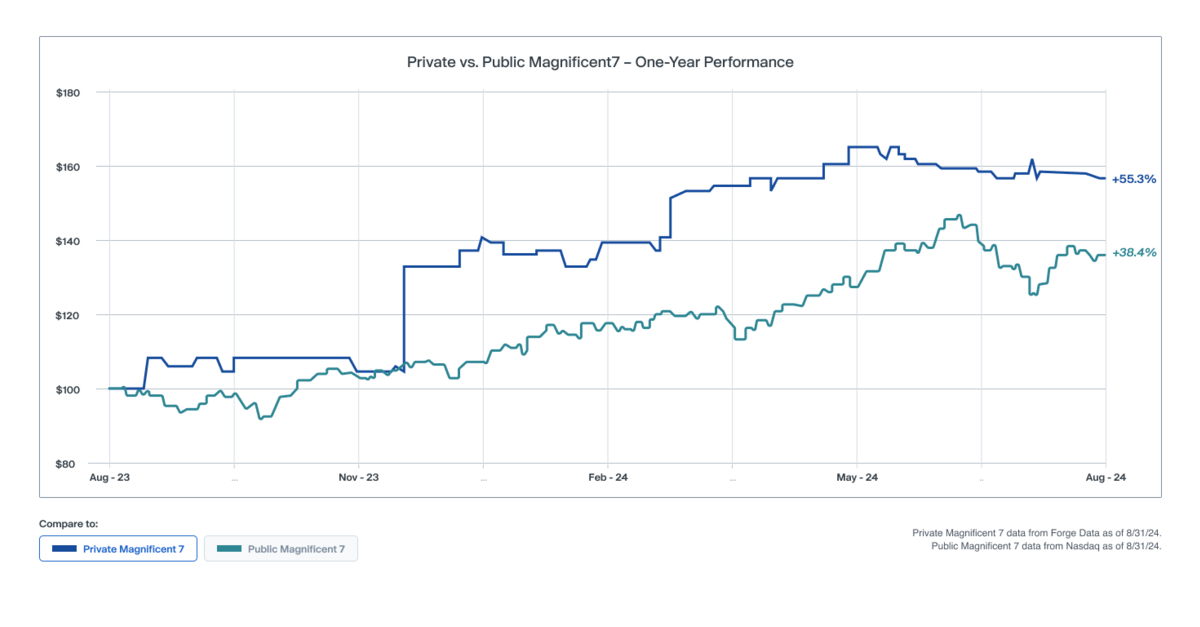Click the teal Public Magnificent 7 swatch
Screen dimensions: 1200x627
(x=230, y=549)
